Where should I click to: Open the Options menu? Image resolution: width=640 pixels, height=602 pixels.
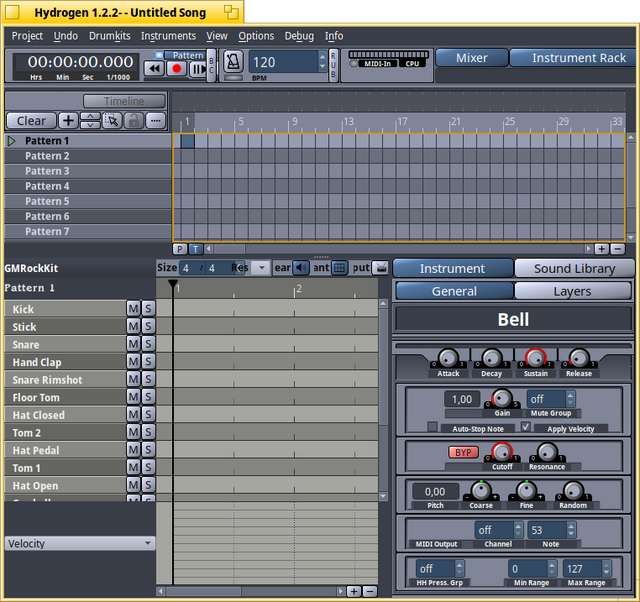point(256,36)
